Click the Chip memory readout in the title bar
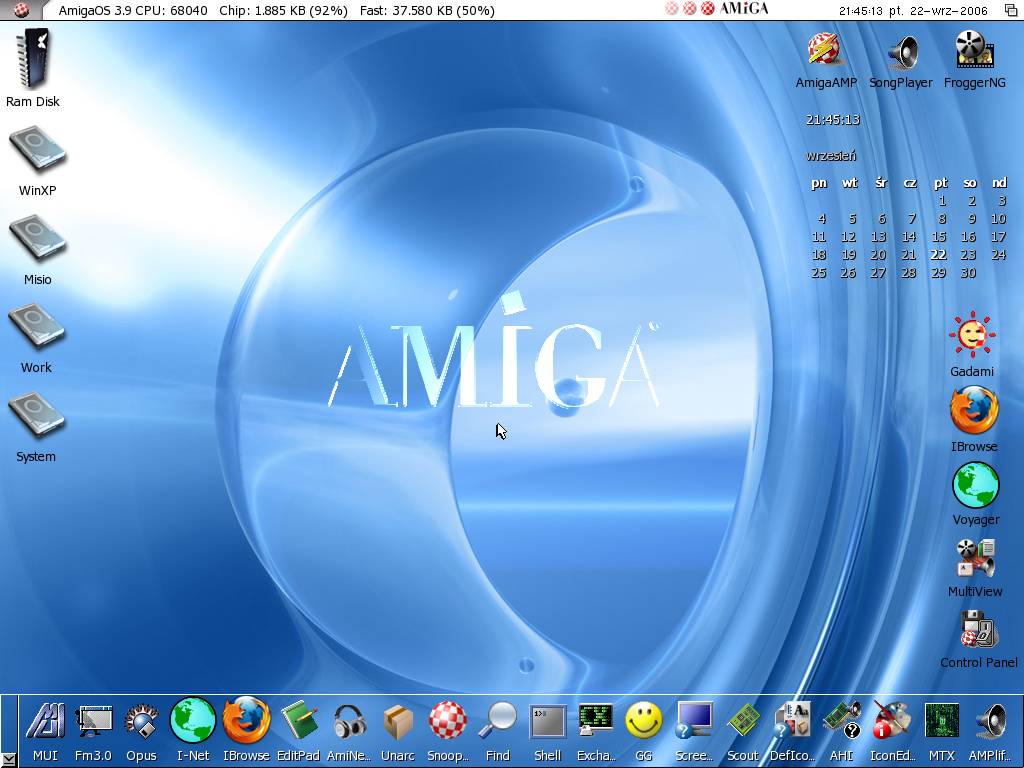The image size is (1024, 768). pos(283,10)
